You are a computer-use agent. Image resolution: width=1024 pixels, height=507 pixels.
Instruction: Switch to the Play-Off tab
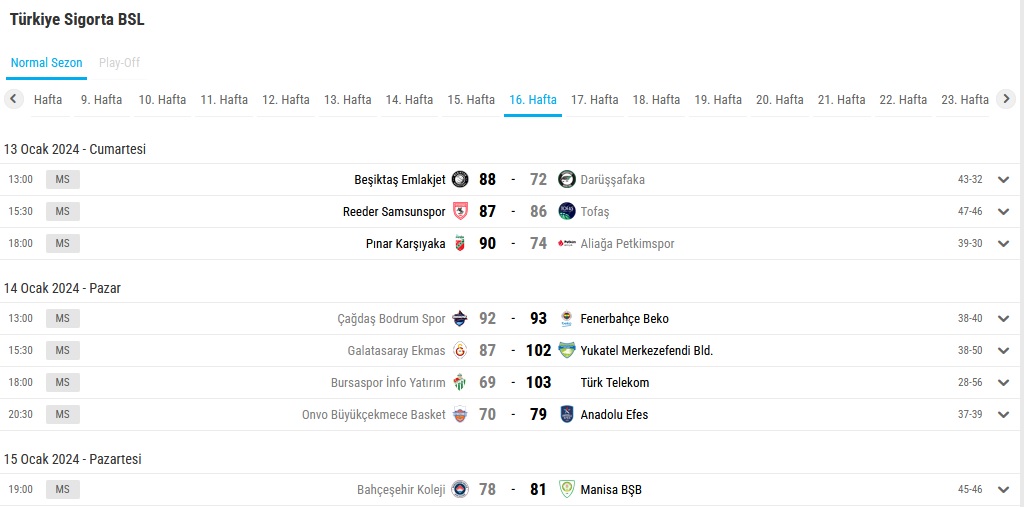pyautogui.click(x=119, y=63)
